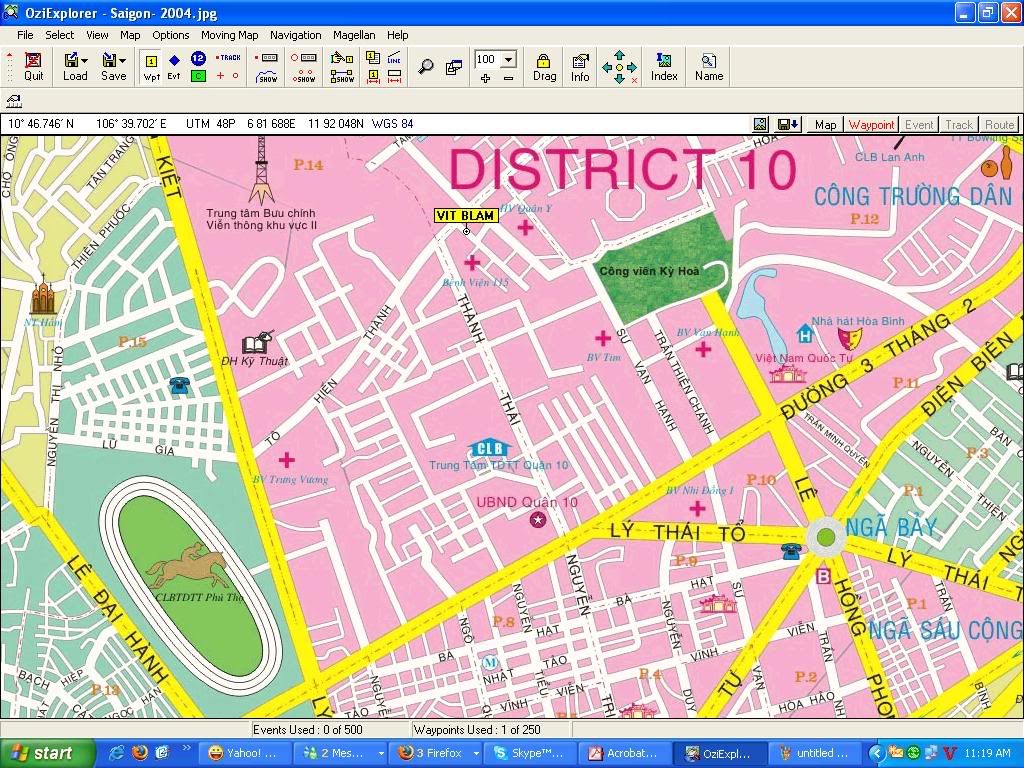Open the Navigation menu
This screenshot has width=1024, height=768.
coord(295,35)
